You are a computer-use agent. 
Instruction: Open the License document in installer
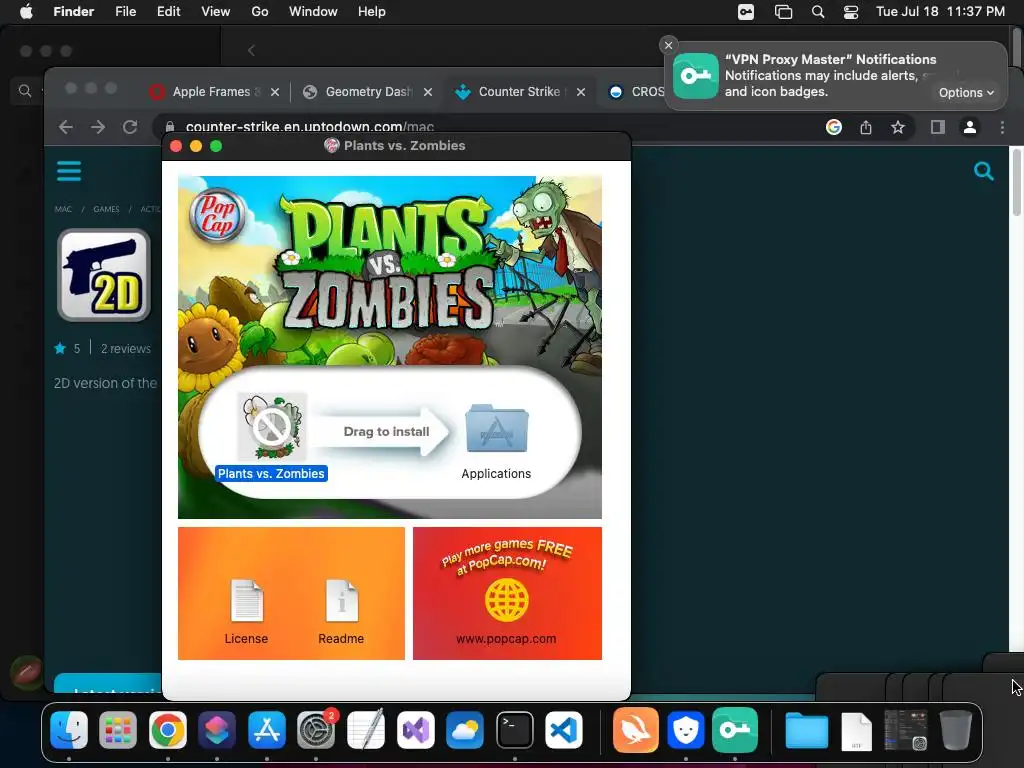[246, 601]
